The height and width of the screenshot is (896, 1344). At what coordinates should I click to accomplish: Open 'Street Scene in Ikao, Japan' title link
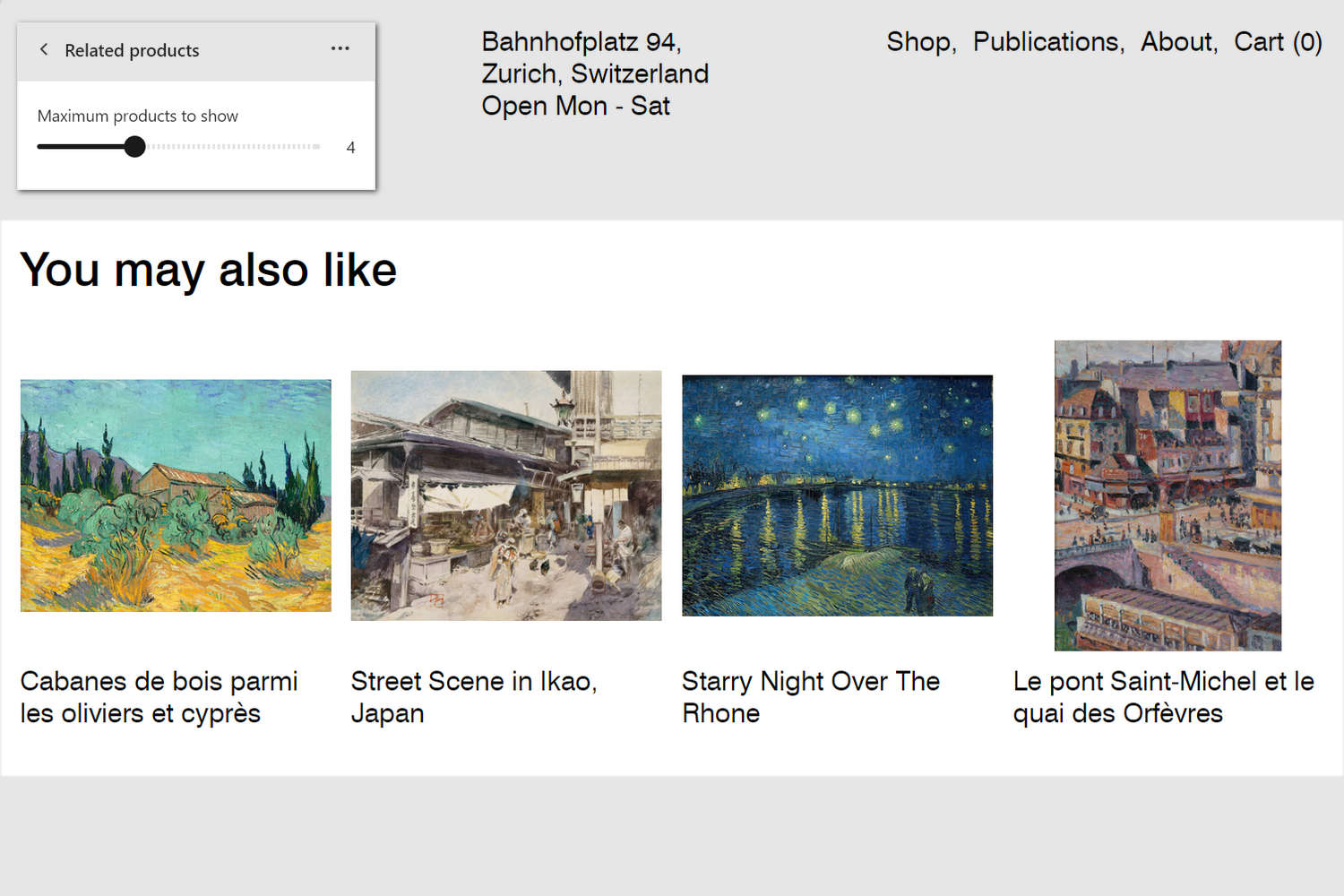474,697
